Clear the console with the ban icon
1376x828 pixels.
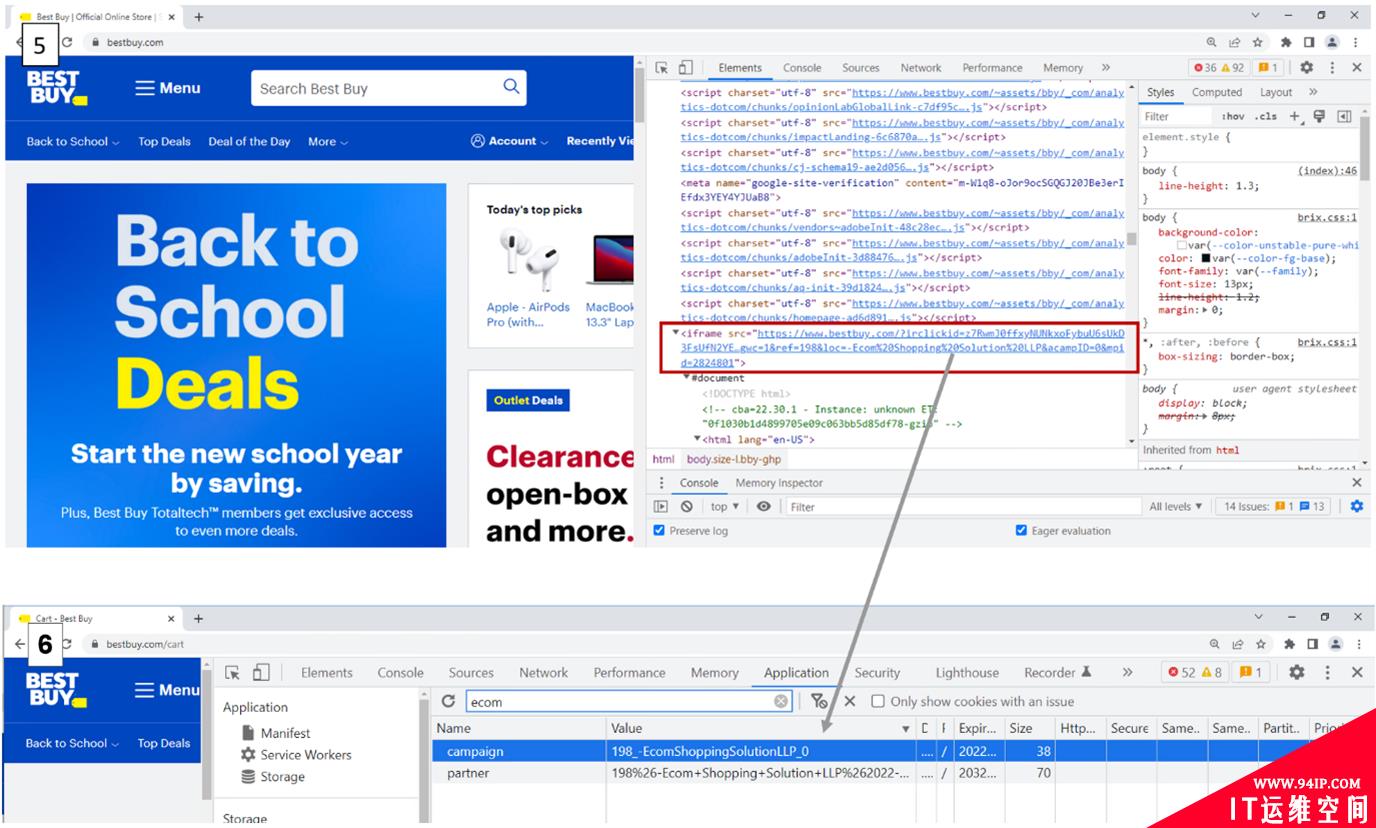pos(687,507)
